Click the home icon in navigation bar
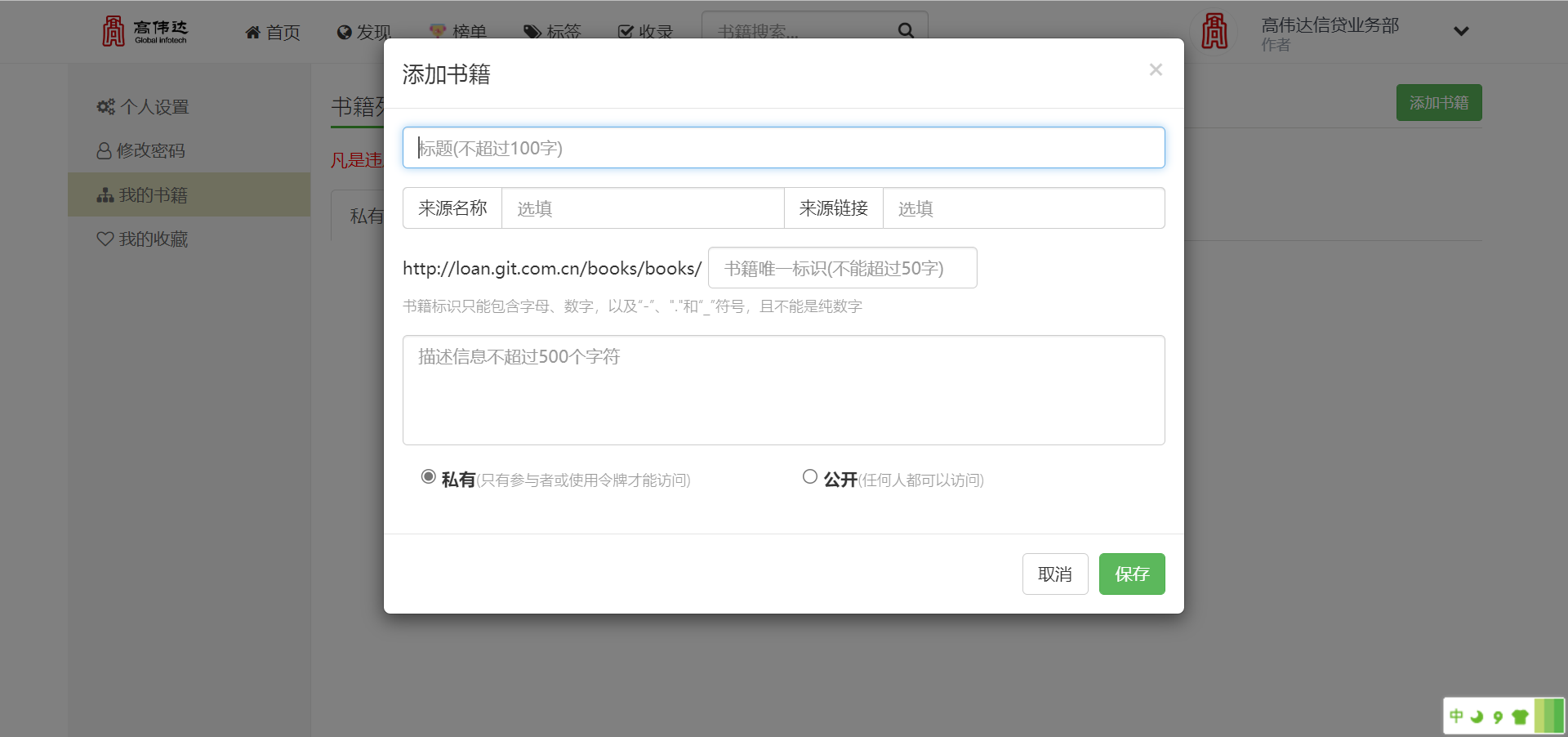 click(x=253, y=33)
